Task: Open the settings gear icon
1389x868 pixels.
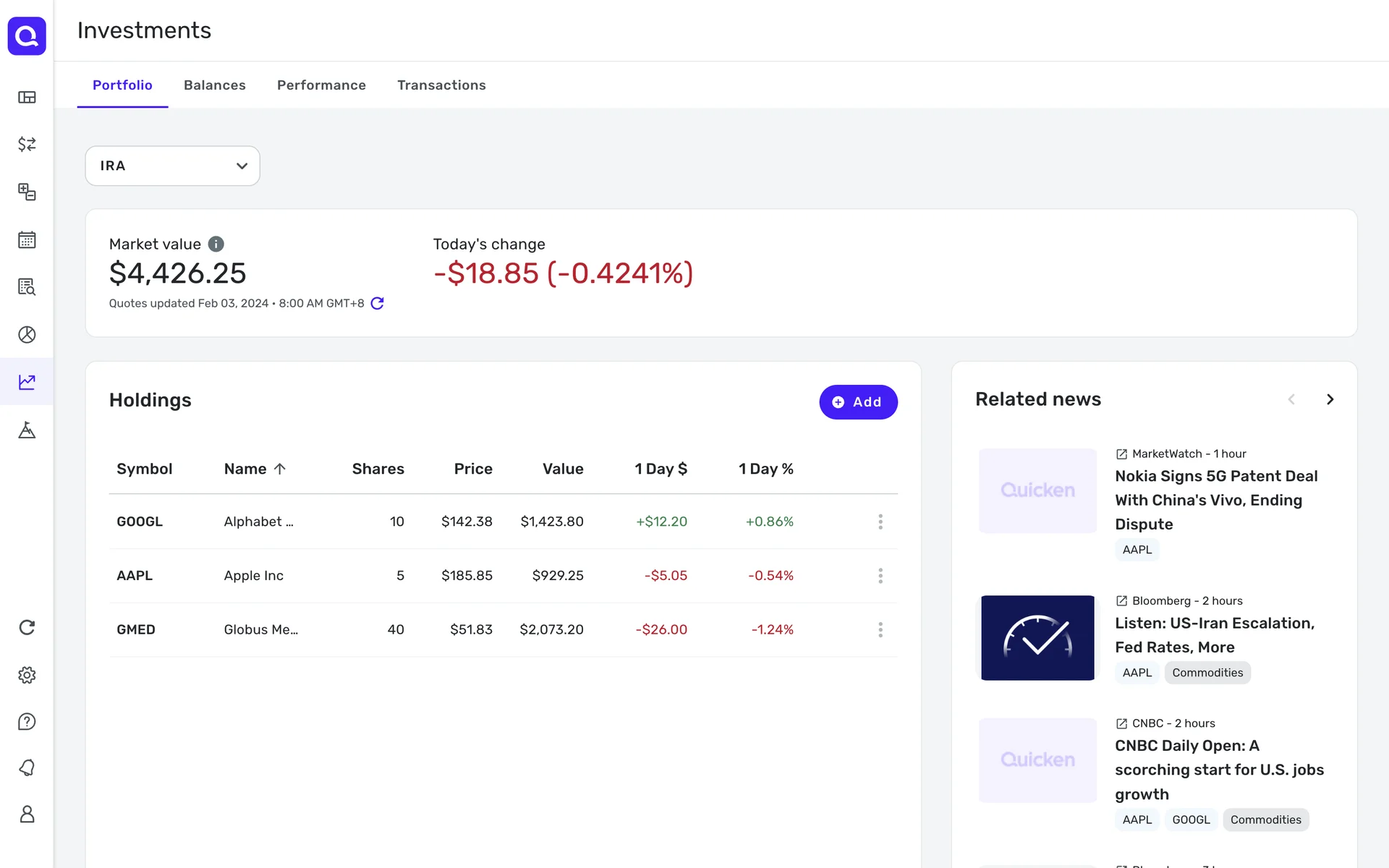Action: point(27,675)
